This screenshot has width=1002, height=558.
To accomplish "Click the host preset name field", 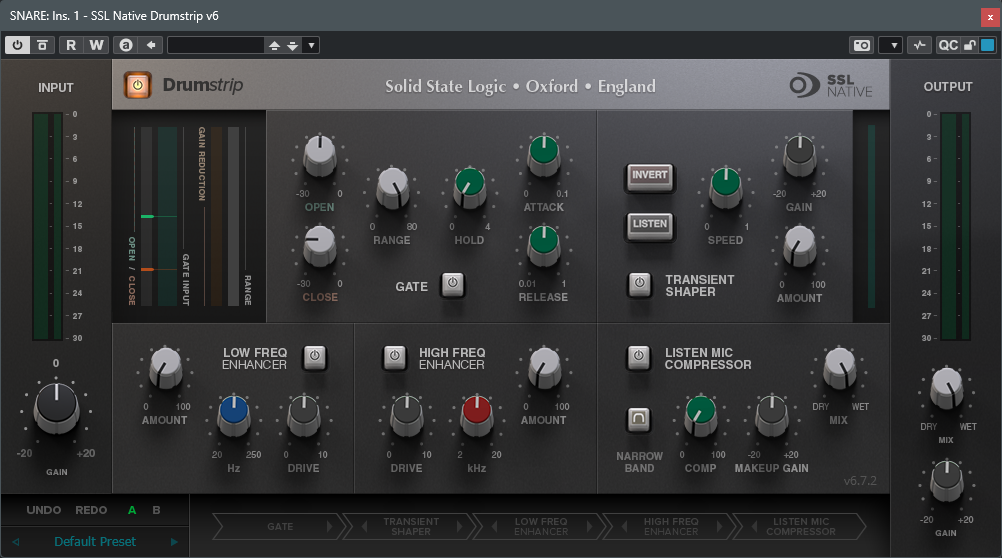I will click(216, 45).
